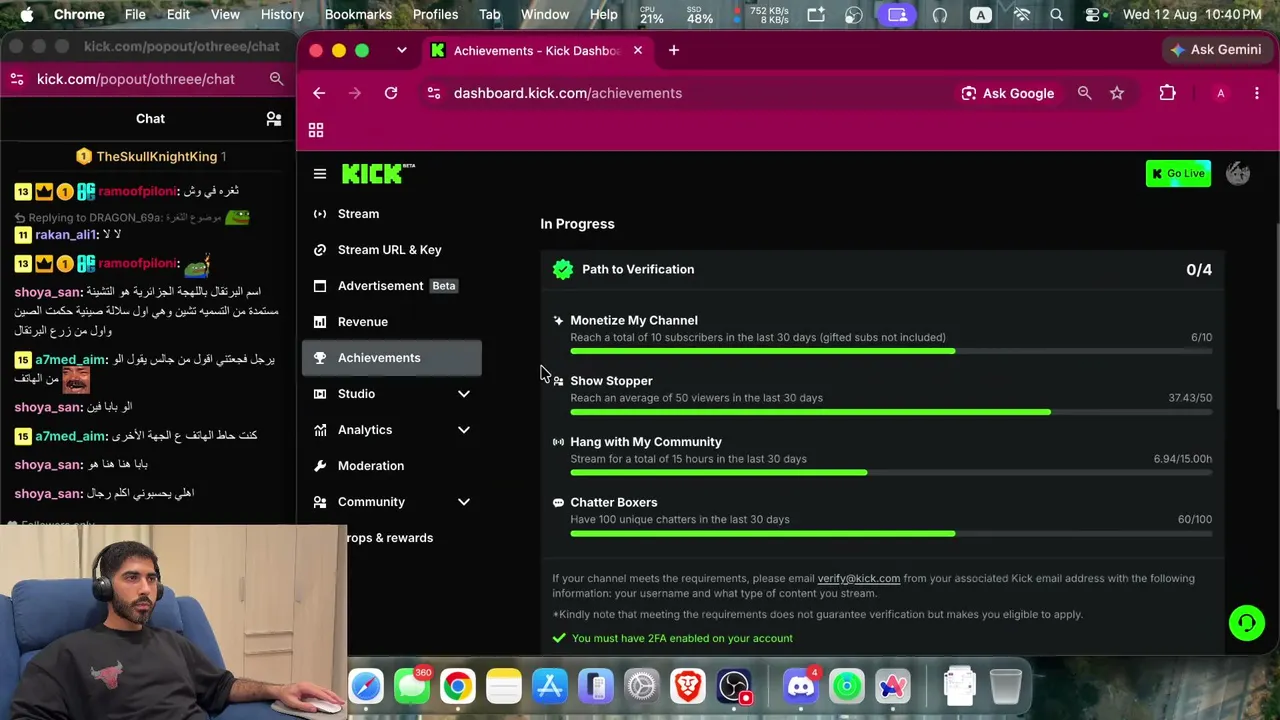Bookmark this page with the star icon
Image resolution: width=1280 pixels, height=720 pixels.
click(1117, 93)
